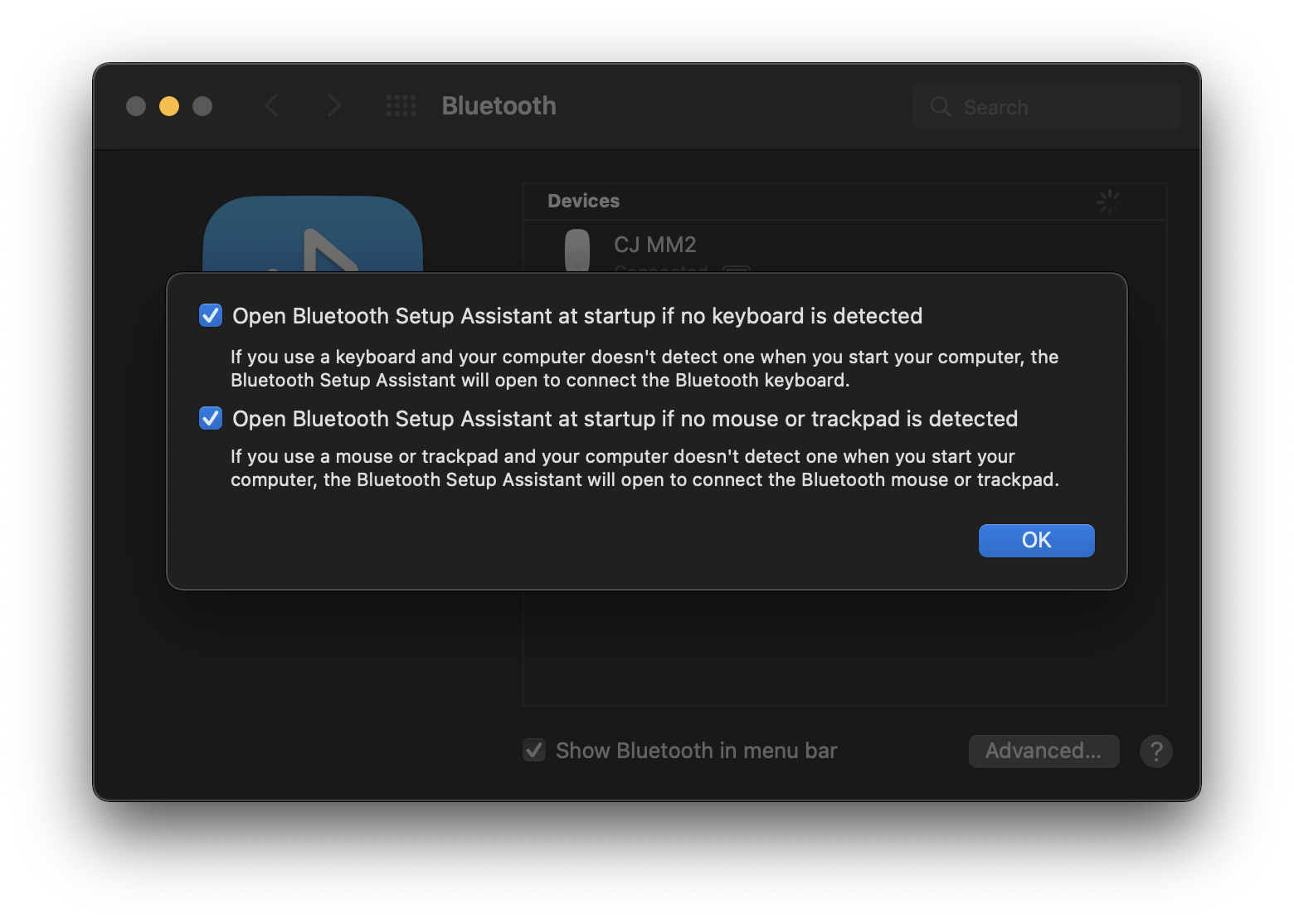Click the magnifying glass search icon
The image size is (1294, 924).
click(x=941, y=107)
